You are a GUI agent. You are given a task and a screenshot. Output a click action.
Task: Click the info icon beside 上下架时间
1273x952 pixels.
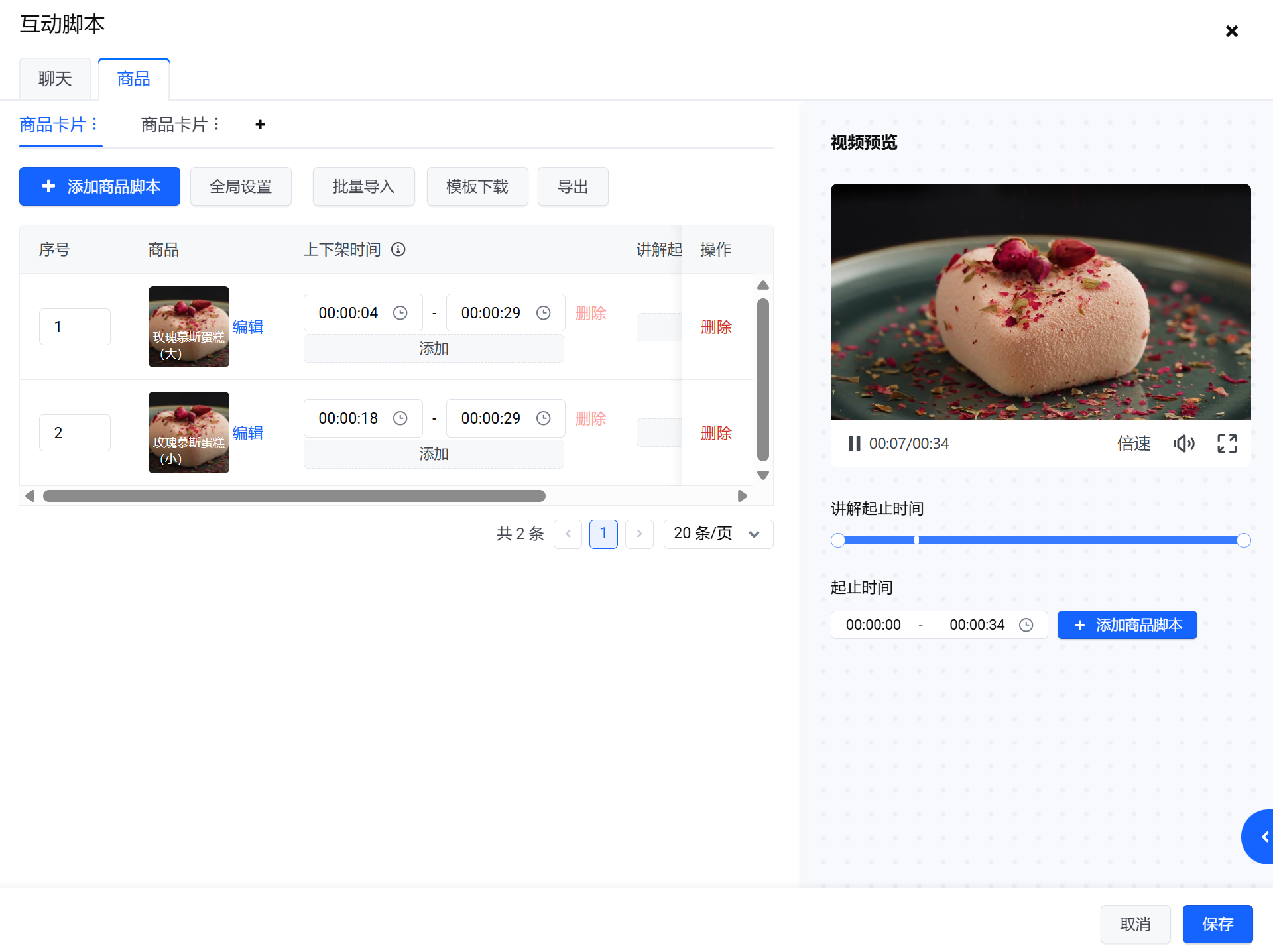pyautogui.click(x=398, y=249)
